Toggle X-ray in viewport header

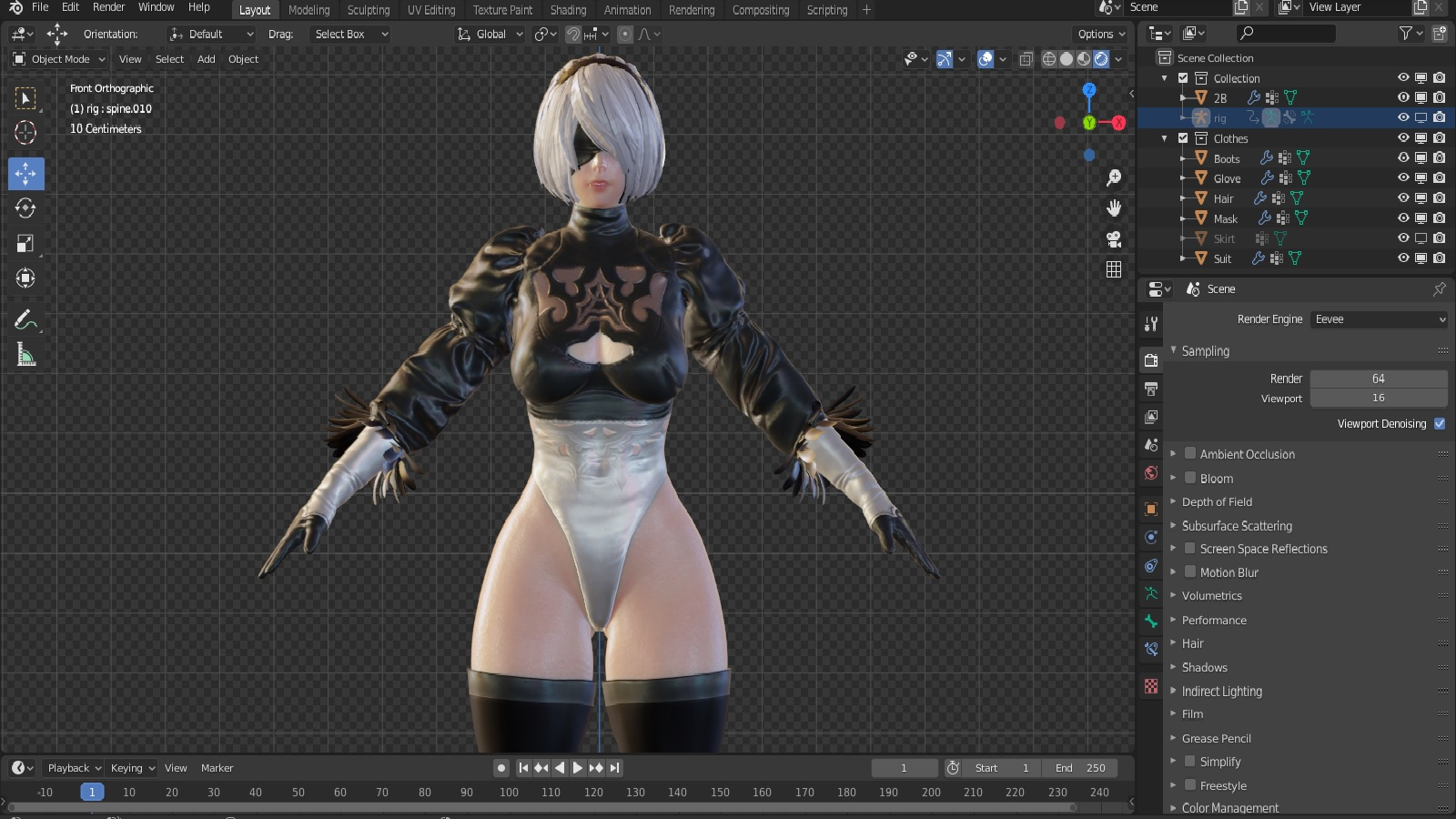pos(1026,59)
